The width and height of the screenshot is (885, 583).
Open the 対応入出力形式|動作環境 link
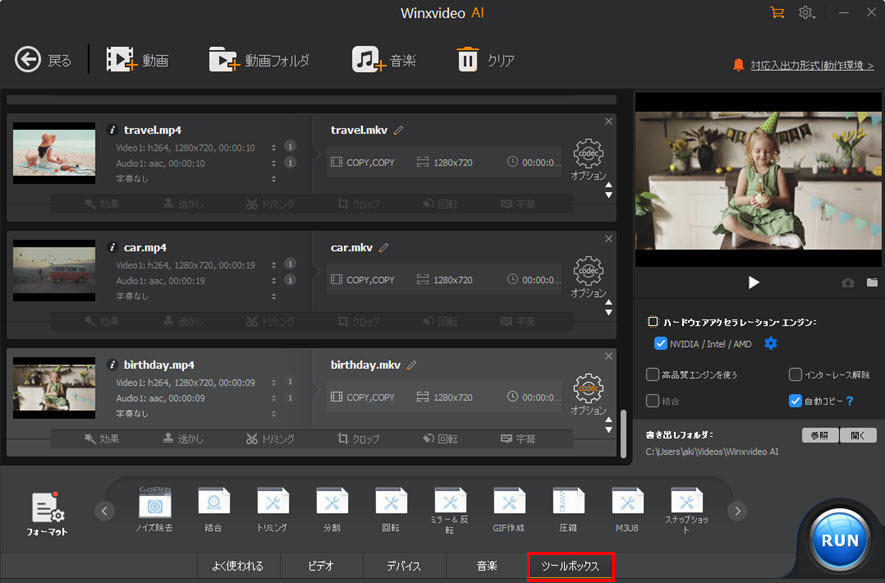(812, 65)
